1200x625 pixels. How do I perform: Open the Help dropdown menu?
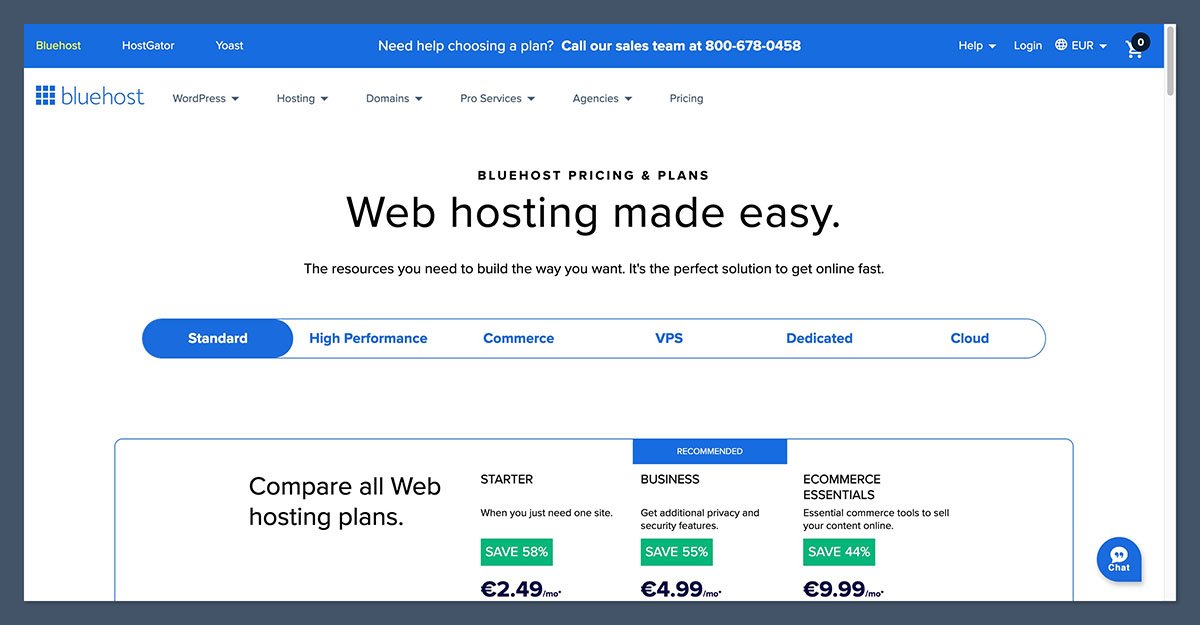977,46
